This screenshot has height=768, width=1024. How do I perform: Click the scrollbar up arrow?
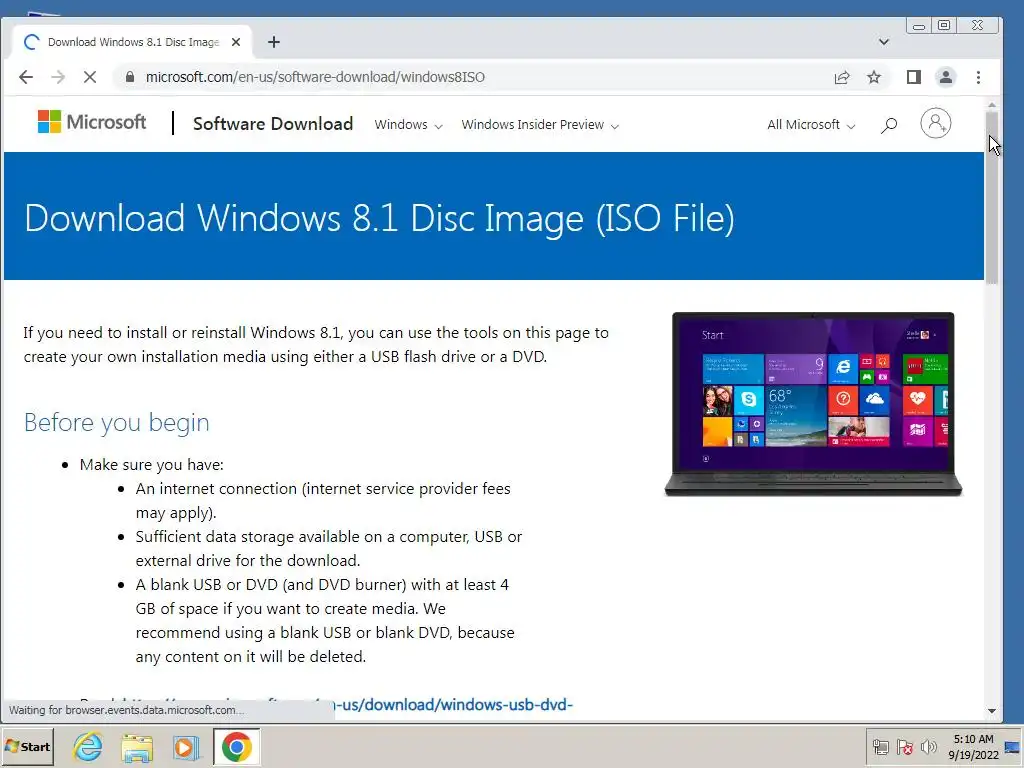point(992,104)
